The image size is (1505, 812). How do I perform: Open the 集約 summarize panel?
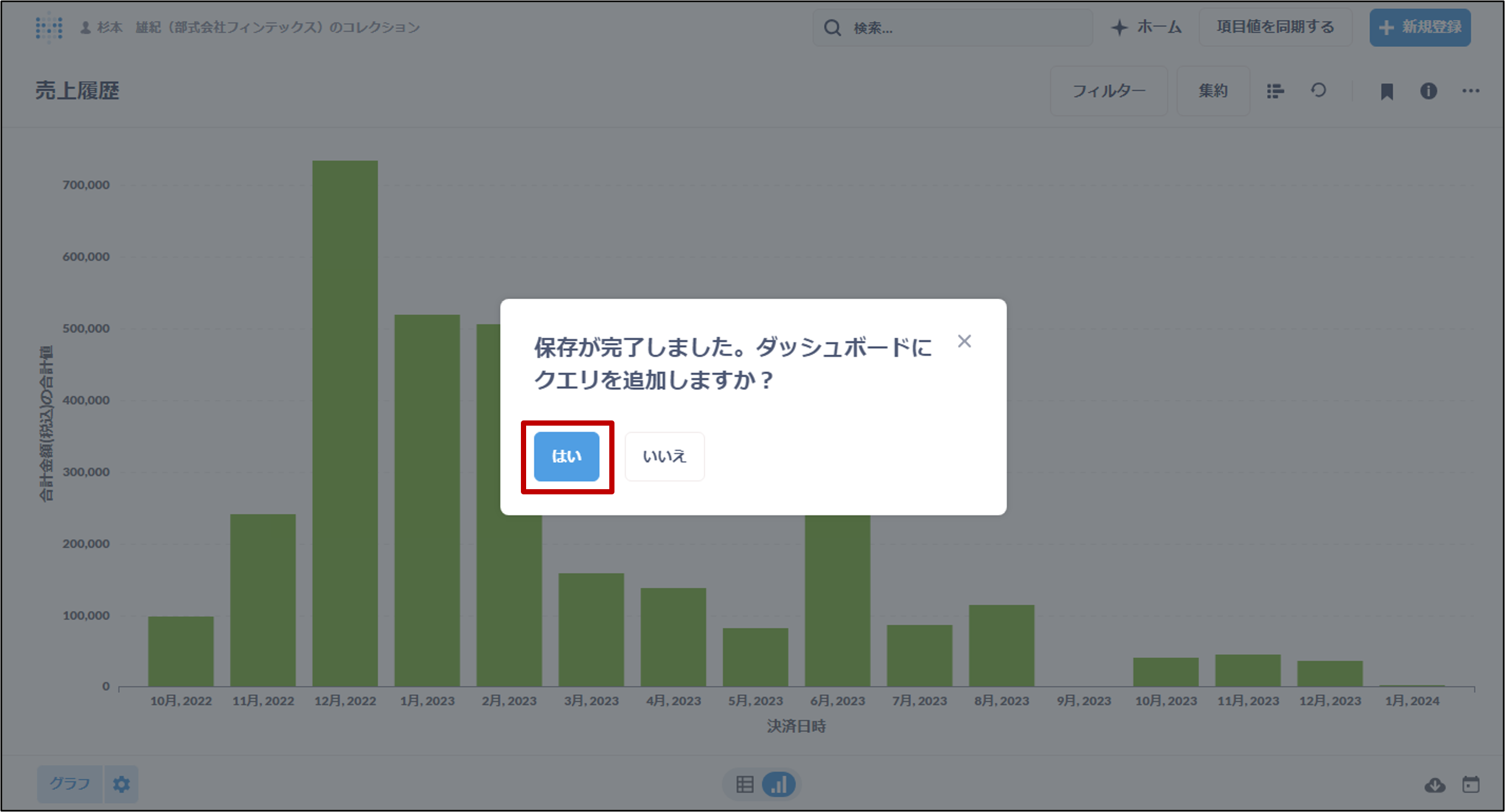[x=1213, y=91]
